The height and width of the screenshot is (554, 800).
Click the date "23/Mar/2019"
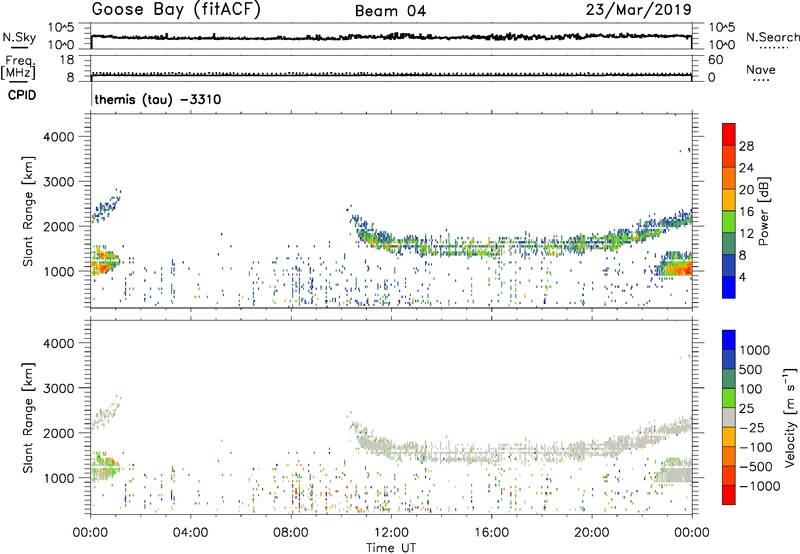point(638,10)
